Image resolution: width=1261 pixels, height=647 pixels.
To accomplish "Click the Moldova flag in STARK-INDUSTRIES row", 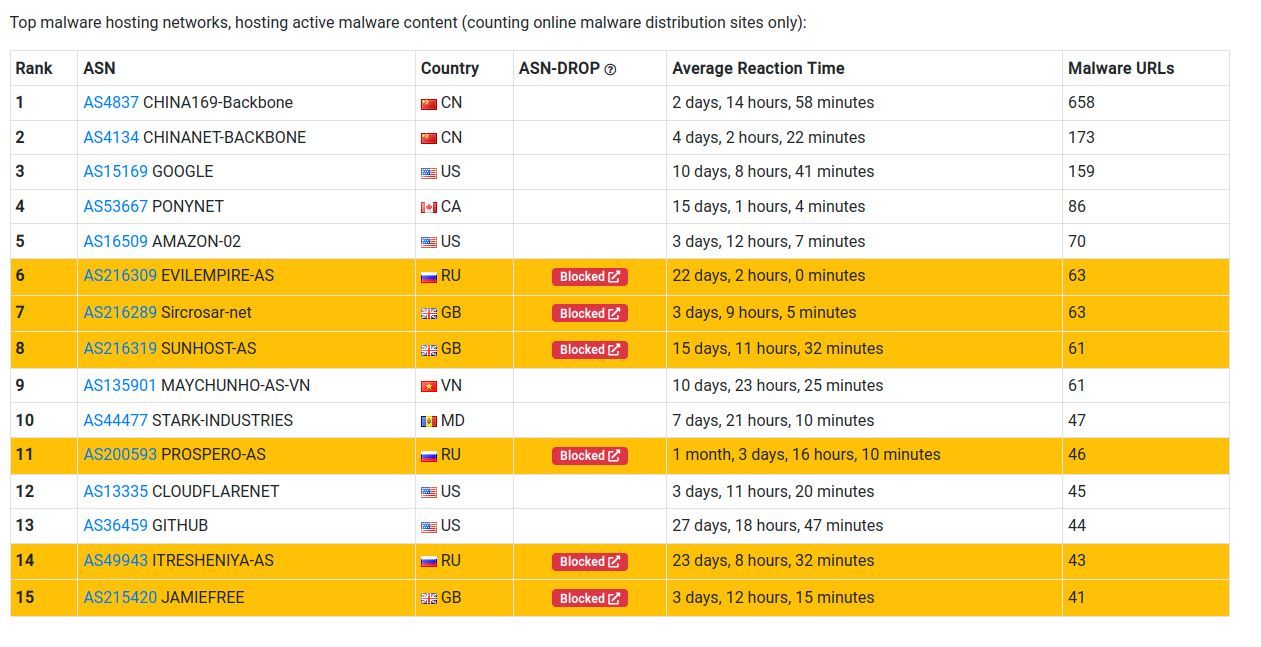I will point(429,421).
